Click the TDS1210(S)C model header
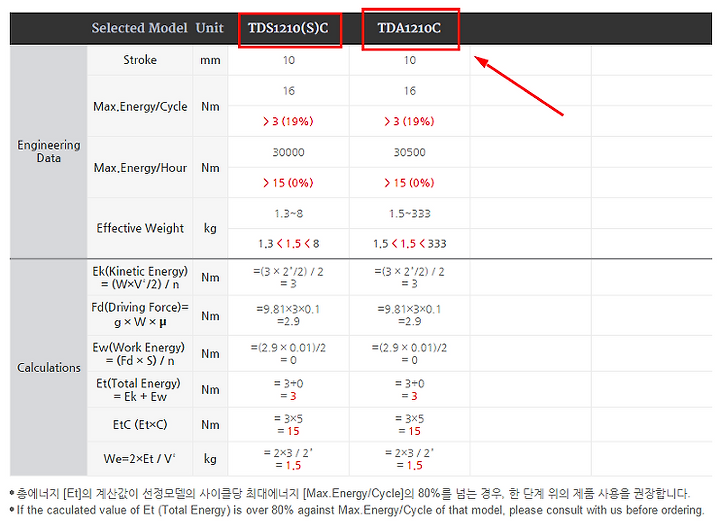720x528 pixels. (288, 28)
